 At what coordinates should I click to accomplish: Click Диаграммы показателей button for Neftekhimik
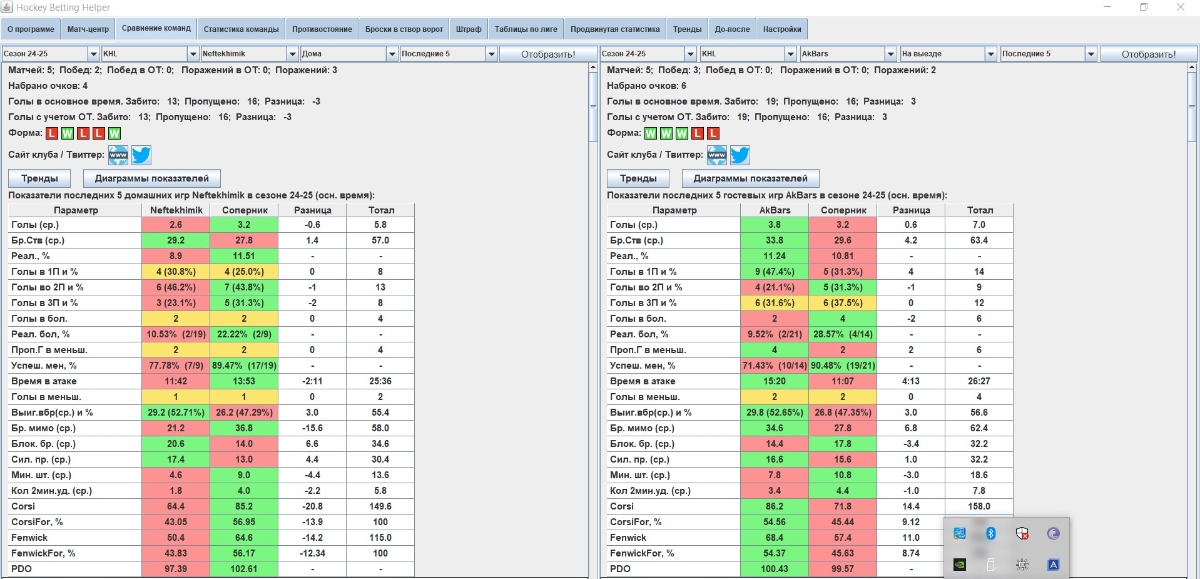[152, 178]
